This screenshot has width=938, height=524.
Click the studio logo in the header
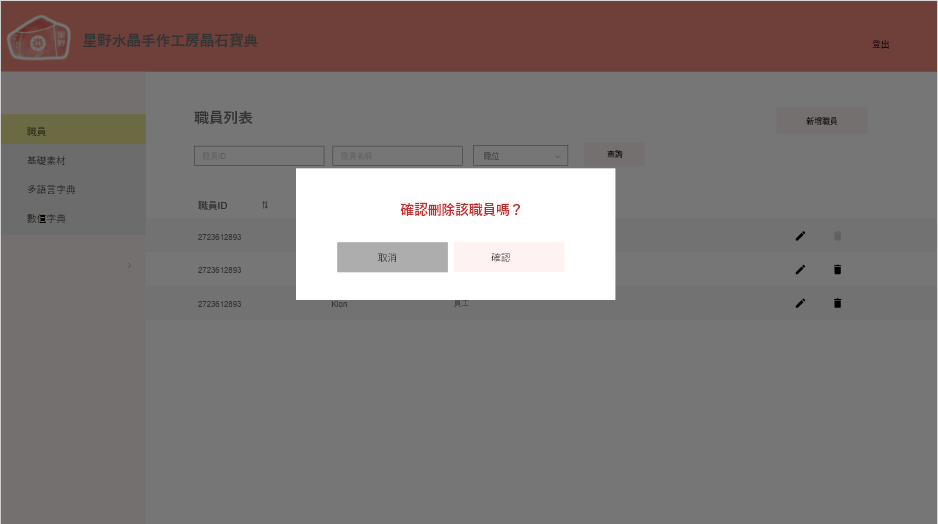(x=40, y=39)
